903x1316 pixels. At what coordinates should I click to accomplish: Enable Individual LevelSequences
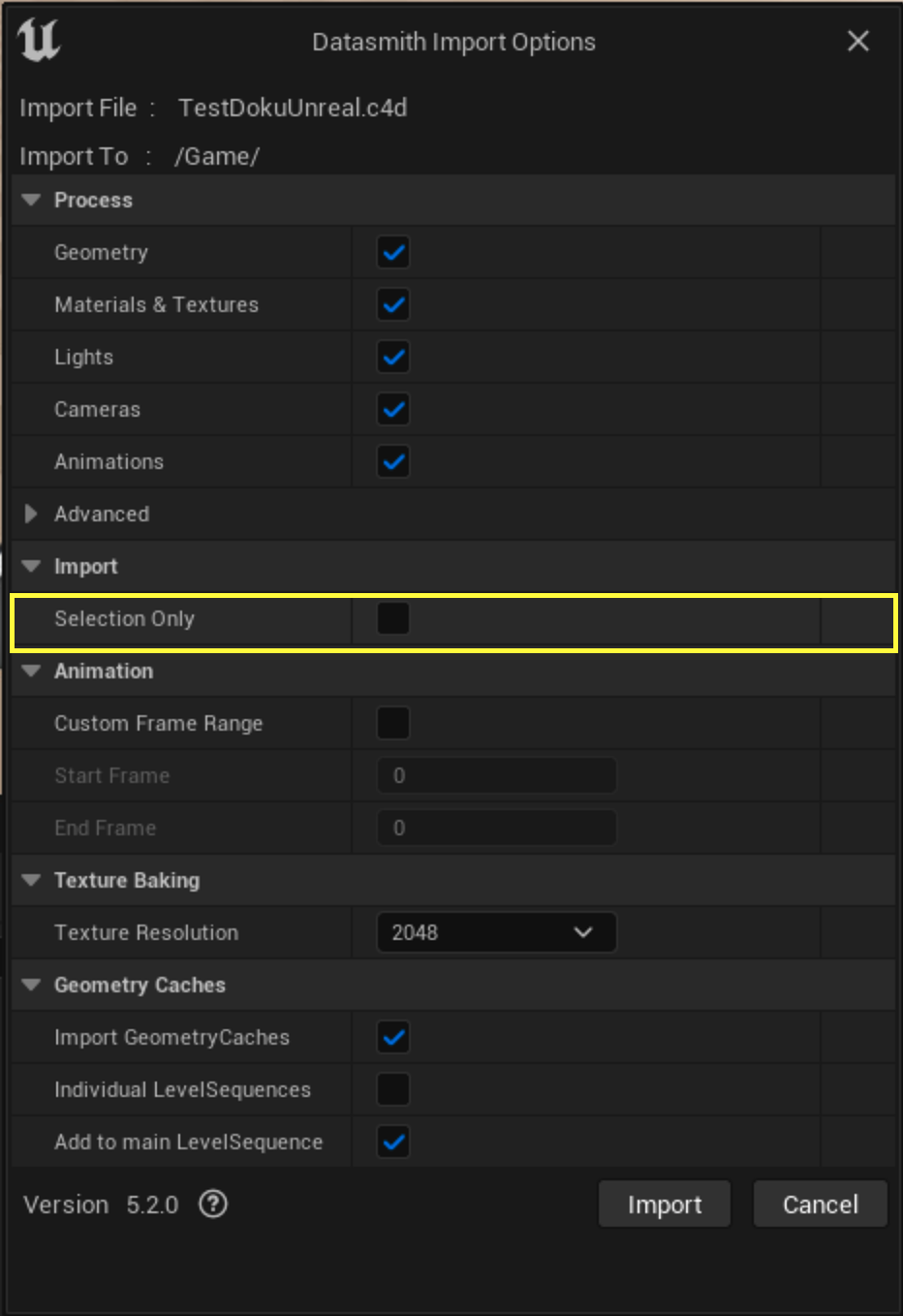pyautogui.click(x=392, y=1089)
